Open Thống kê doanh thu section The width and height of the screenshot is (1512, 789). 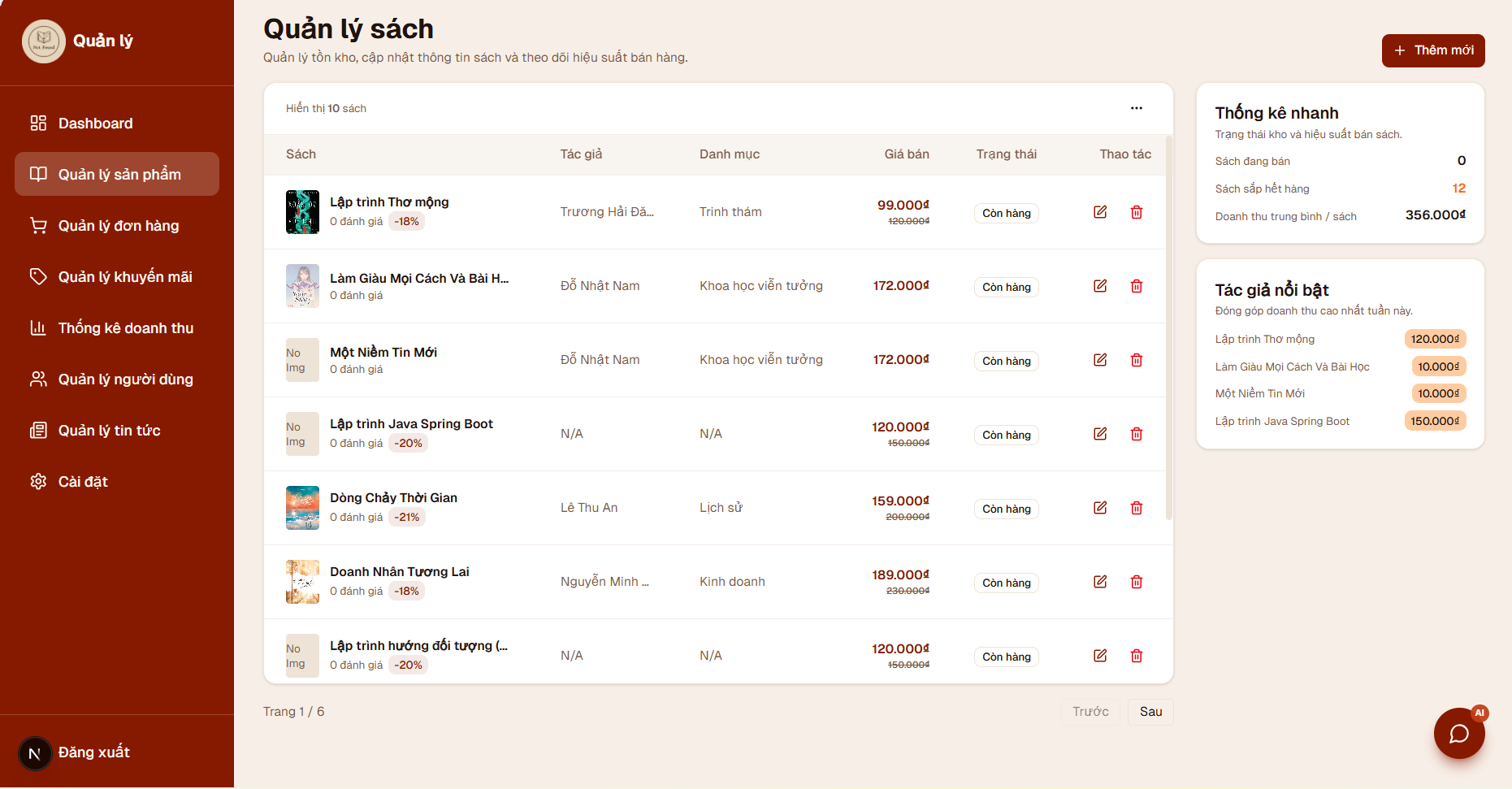coord(117,327)
